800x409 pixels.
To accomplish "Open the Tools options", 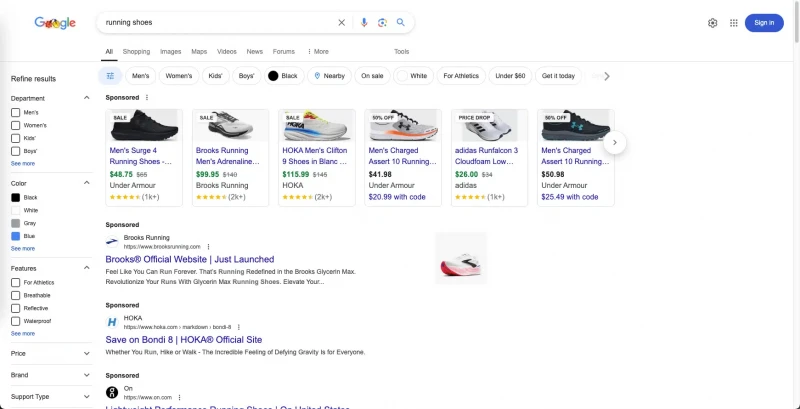I will (402, 52).
